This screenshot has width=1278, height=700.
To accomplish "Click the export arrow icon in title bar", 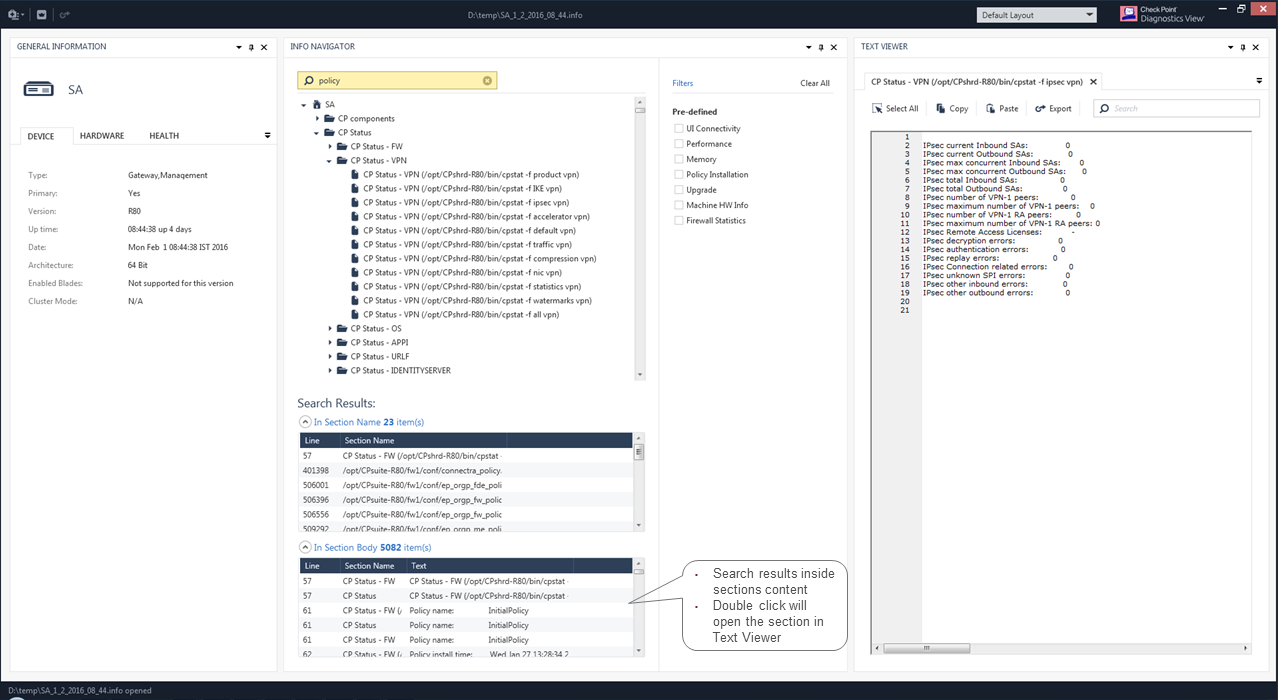I will click(x=65, y=15).
